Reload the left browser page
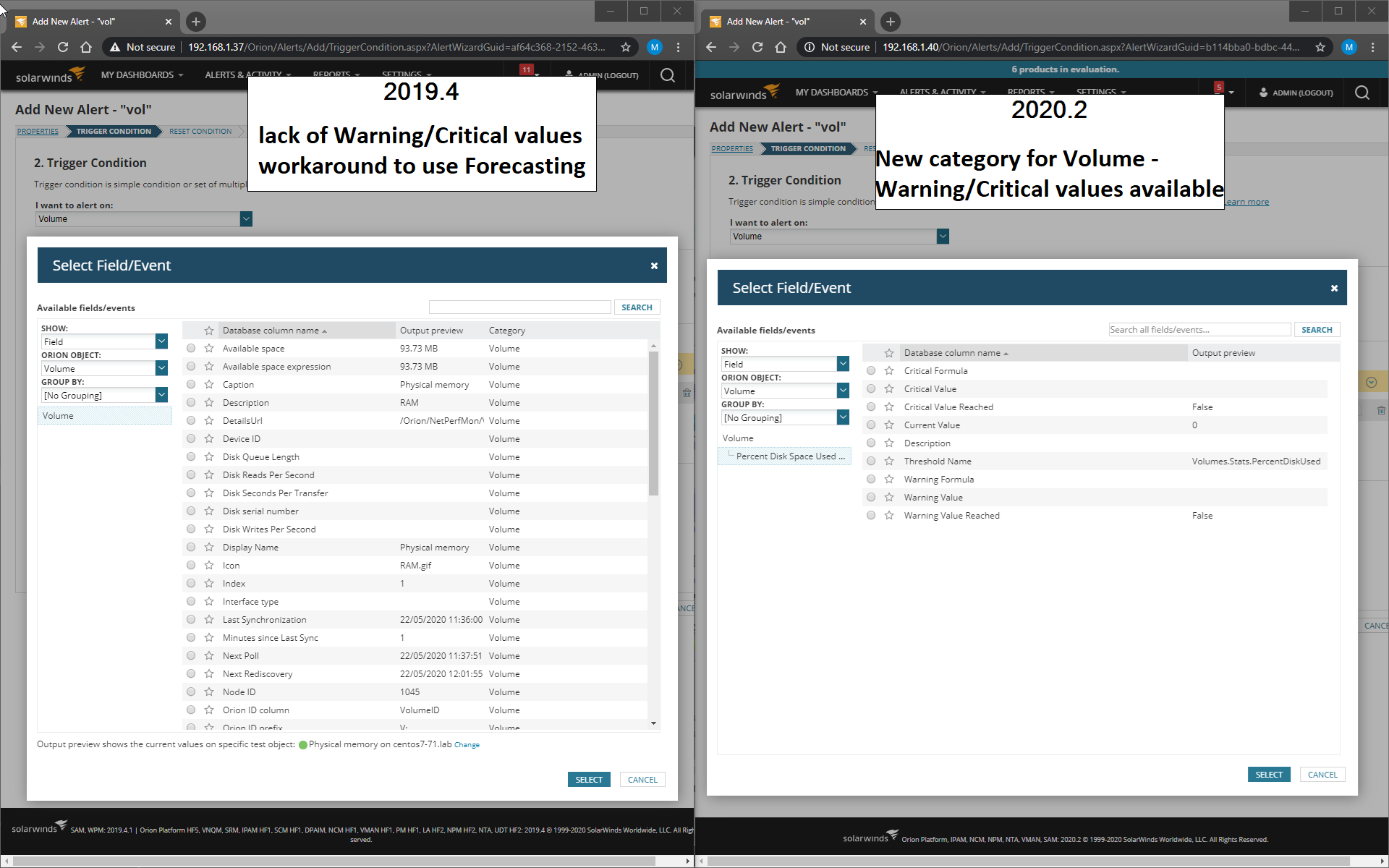 point(63,47)
